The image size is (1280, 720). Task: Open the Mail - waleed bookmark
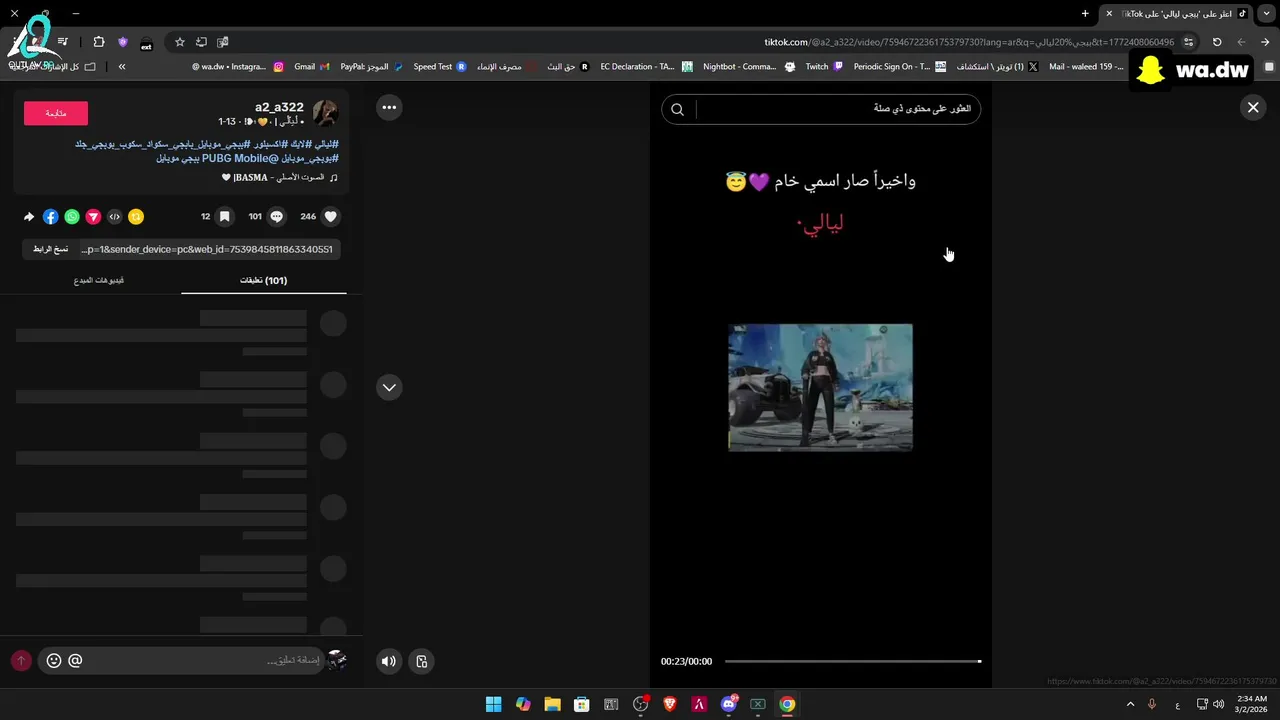pos(1086,67)
